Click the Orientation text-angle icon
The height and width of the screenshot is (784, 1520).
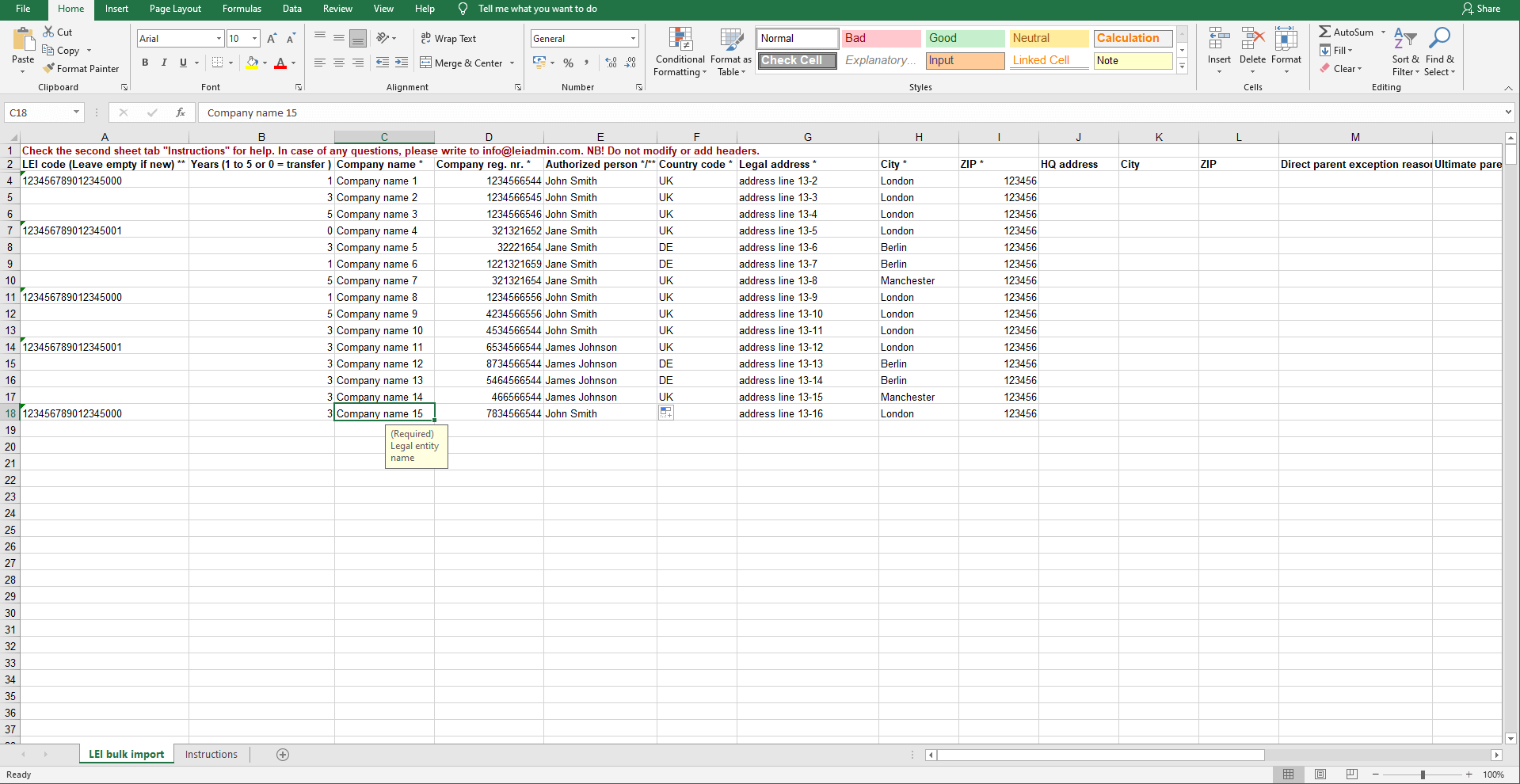click(x=383, y=37)
